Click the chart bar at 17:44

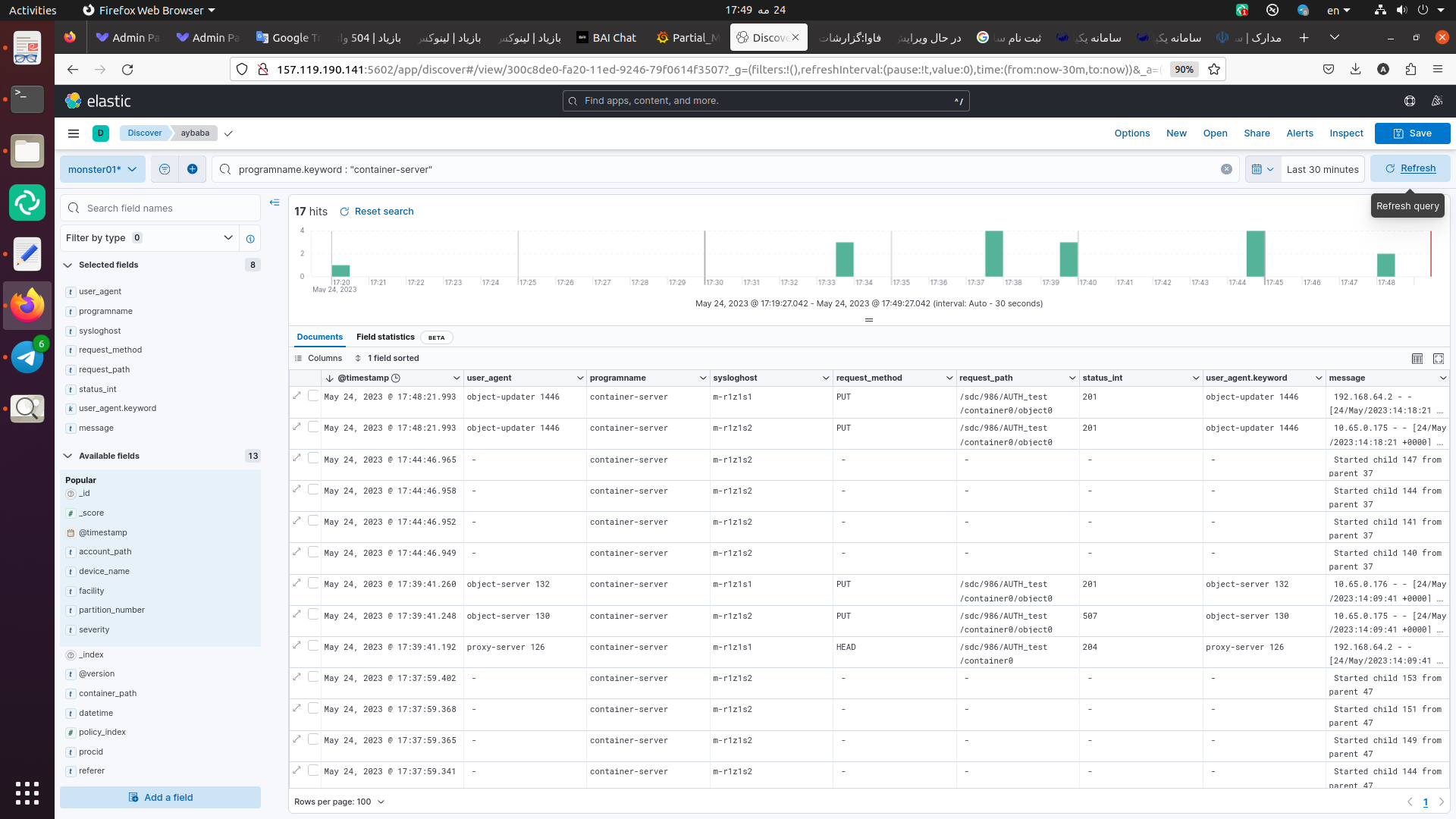pos(1255,254)
